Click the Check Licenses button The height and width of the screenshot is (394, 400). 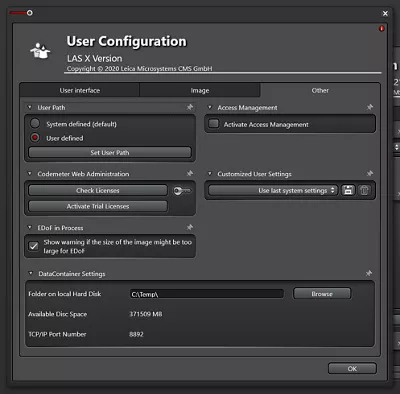pyautogui.click(x=98, y=190)
